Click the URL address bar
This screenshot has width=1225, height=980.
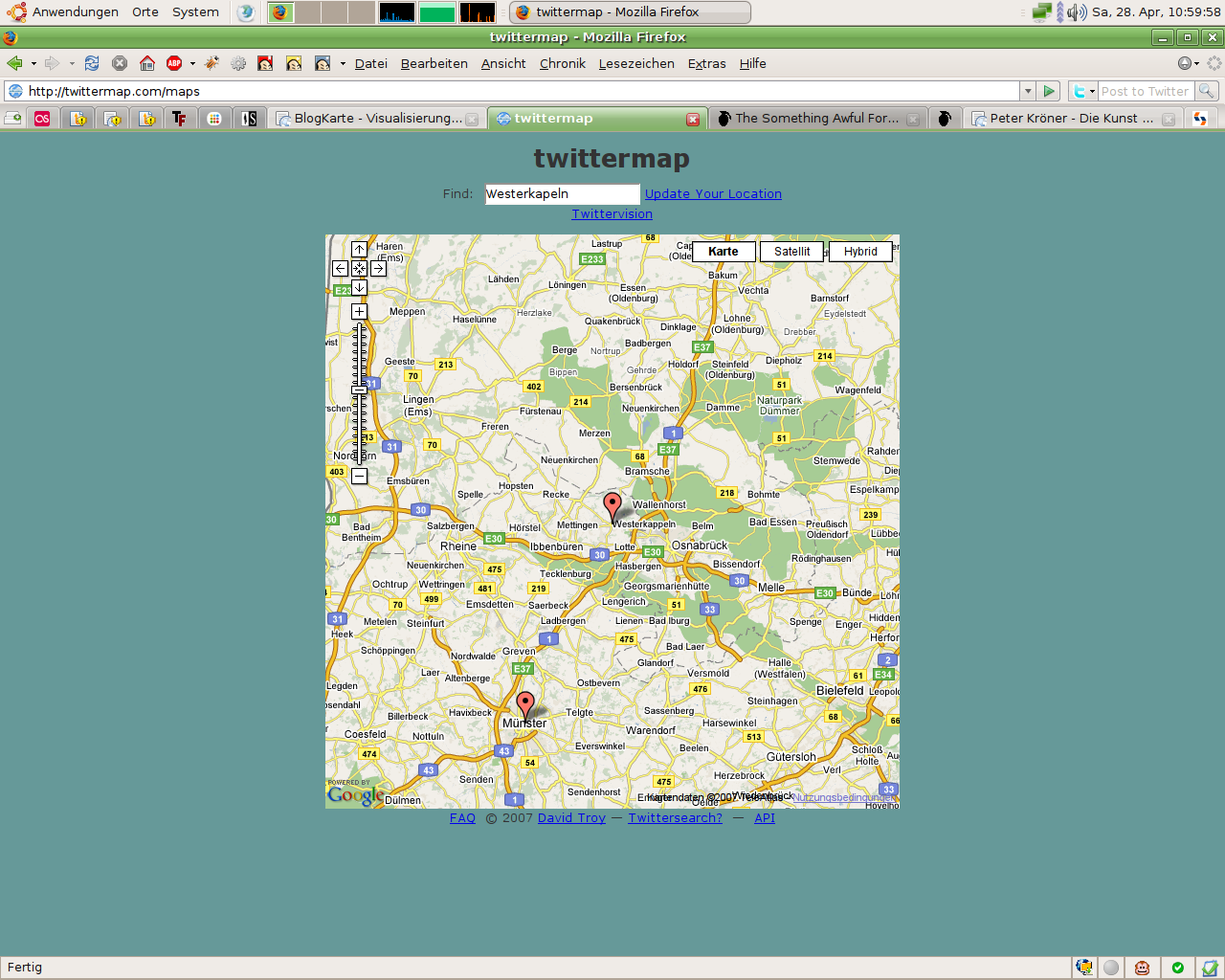point(512,91)
